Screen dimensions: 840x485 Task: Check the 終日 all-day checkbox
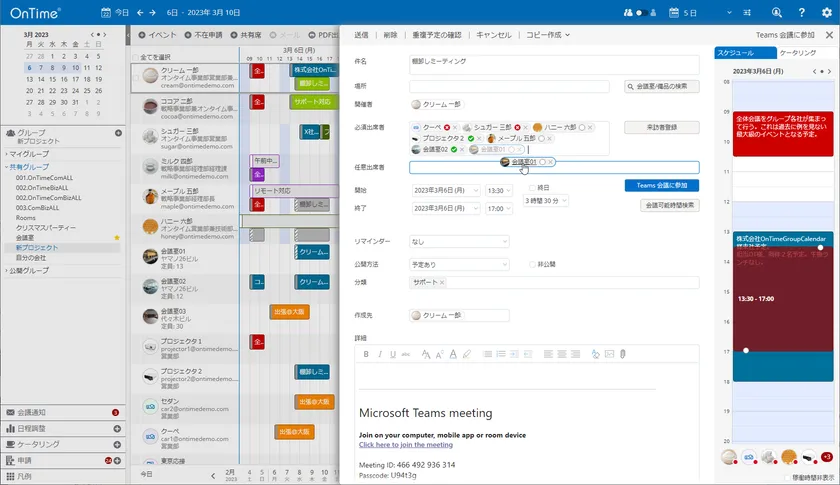coord(533,188)
